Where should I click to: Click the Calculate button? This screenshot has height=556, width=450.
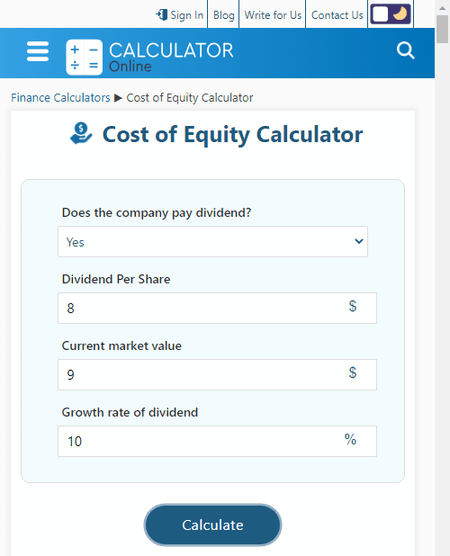point(213,525)
